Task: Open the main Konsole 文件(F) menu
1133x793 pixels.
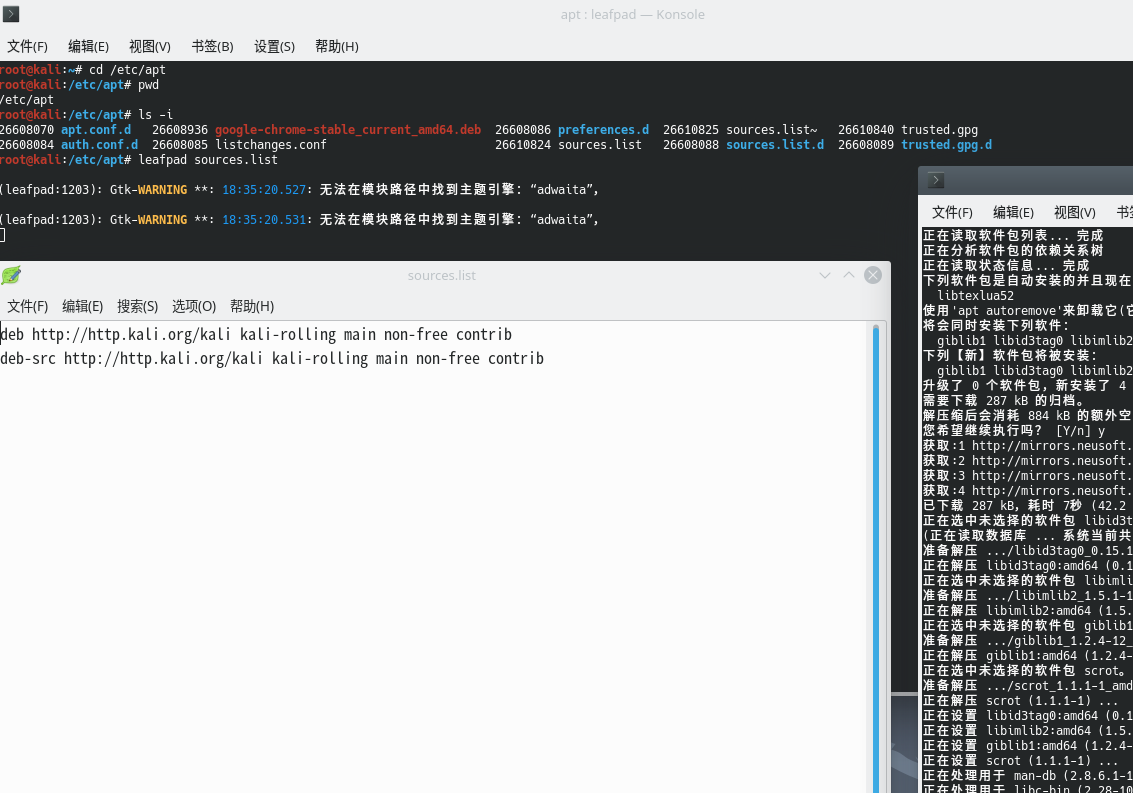Action: coord(28,46)
